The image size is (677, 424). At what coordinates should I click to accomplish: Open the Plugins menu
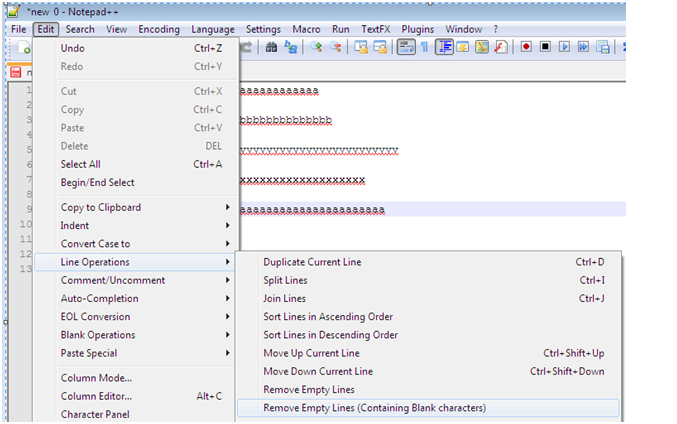(x=418, y=29)
